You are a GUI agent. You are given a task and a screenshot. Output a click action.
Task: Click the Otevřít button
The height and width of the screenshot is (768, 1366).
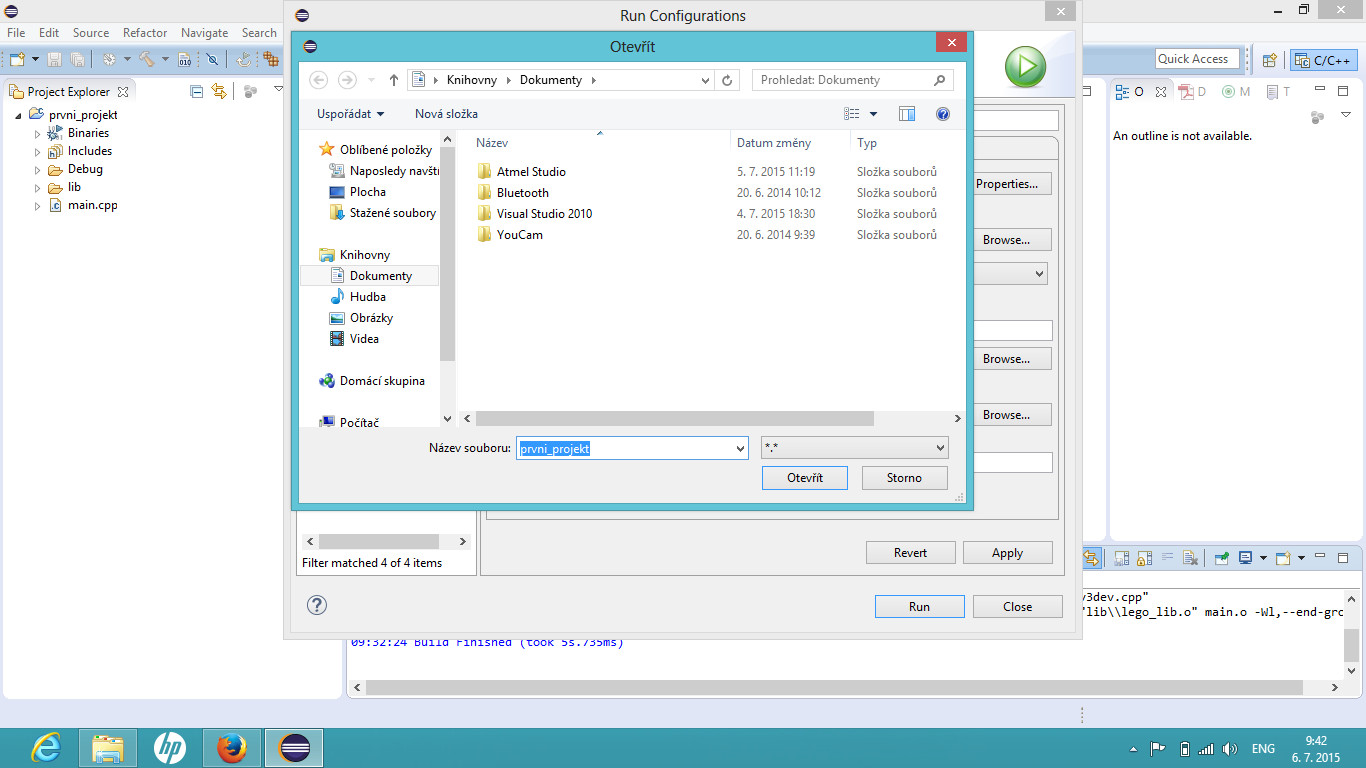(x=804, y=478)
